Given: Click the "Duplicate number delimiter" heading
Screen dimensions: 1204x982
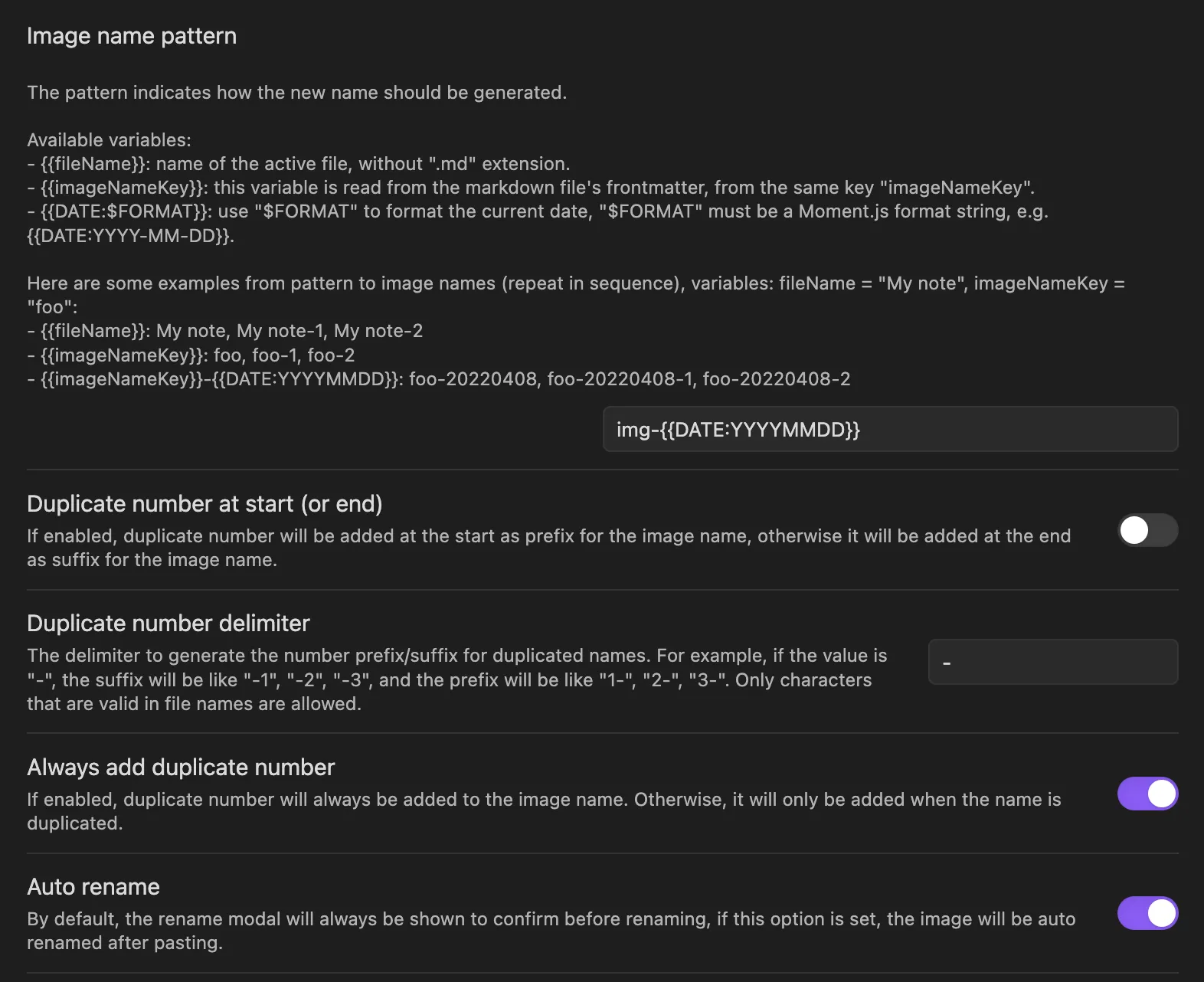Looking at the screenshot, I should click(168, 624).
